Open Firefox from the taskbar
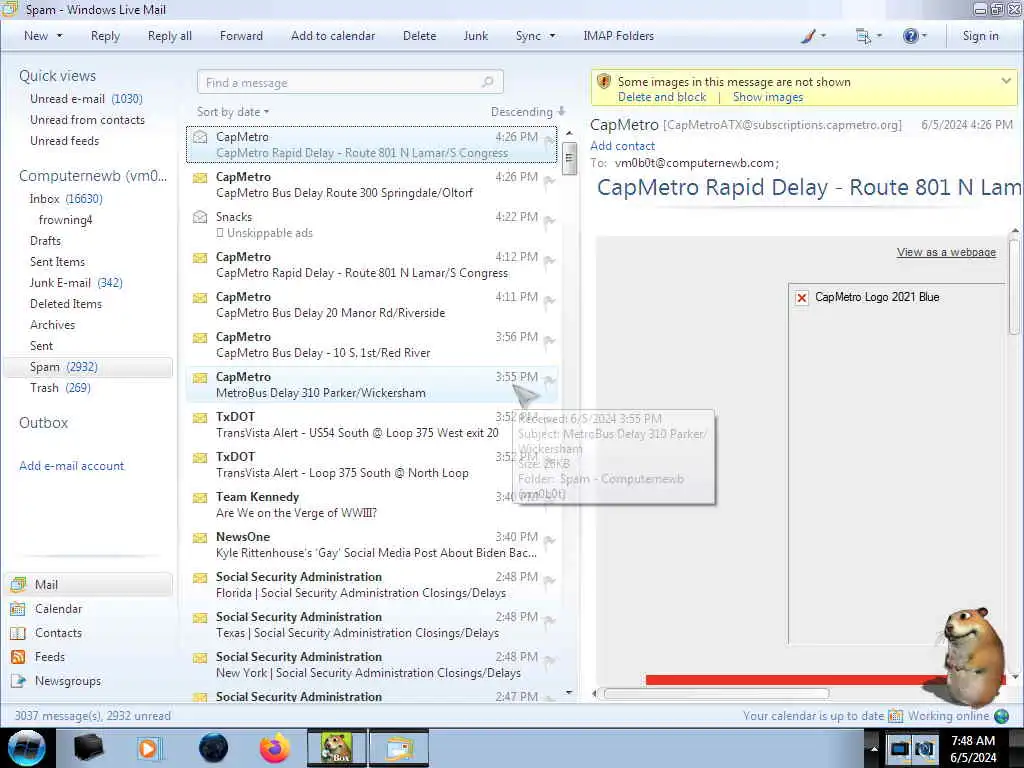This screenshot has height=768, width=1024. 275,748
